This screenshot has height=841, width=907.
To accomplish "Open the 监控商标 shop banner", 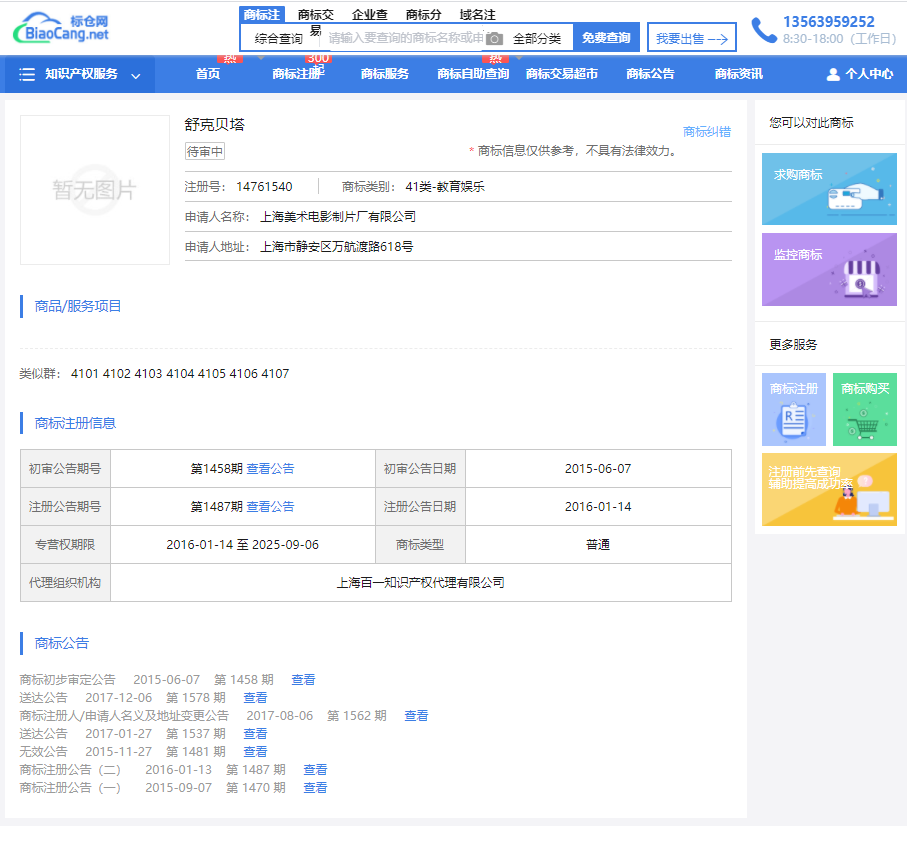I will 829,269.
